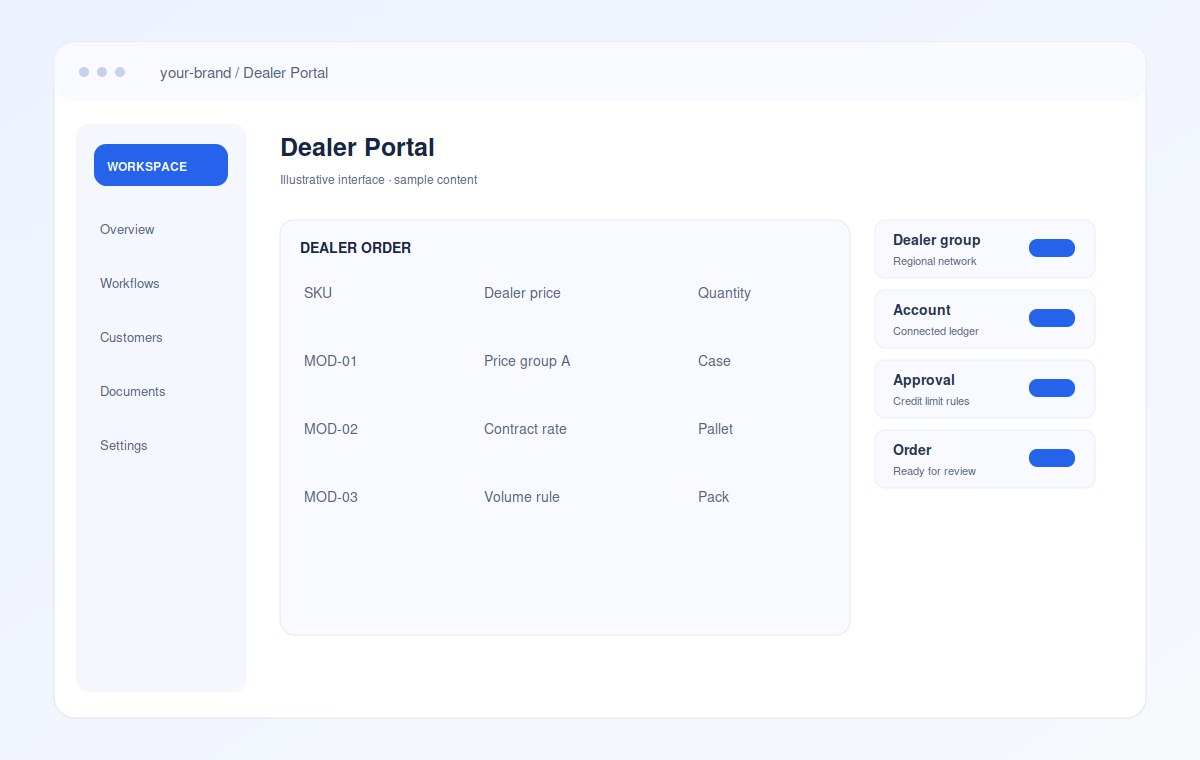Click the your-brand / Dealer Portal breadcrumb

(244, 73)
